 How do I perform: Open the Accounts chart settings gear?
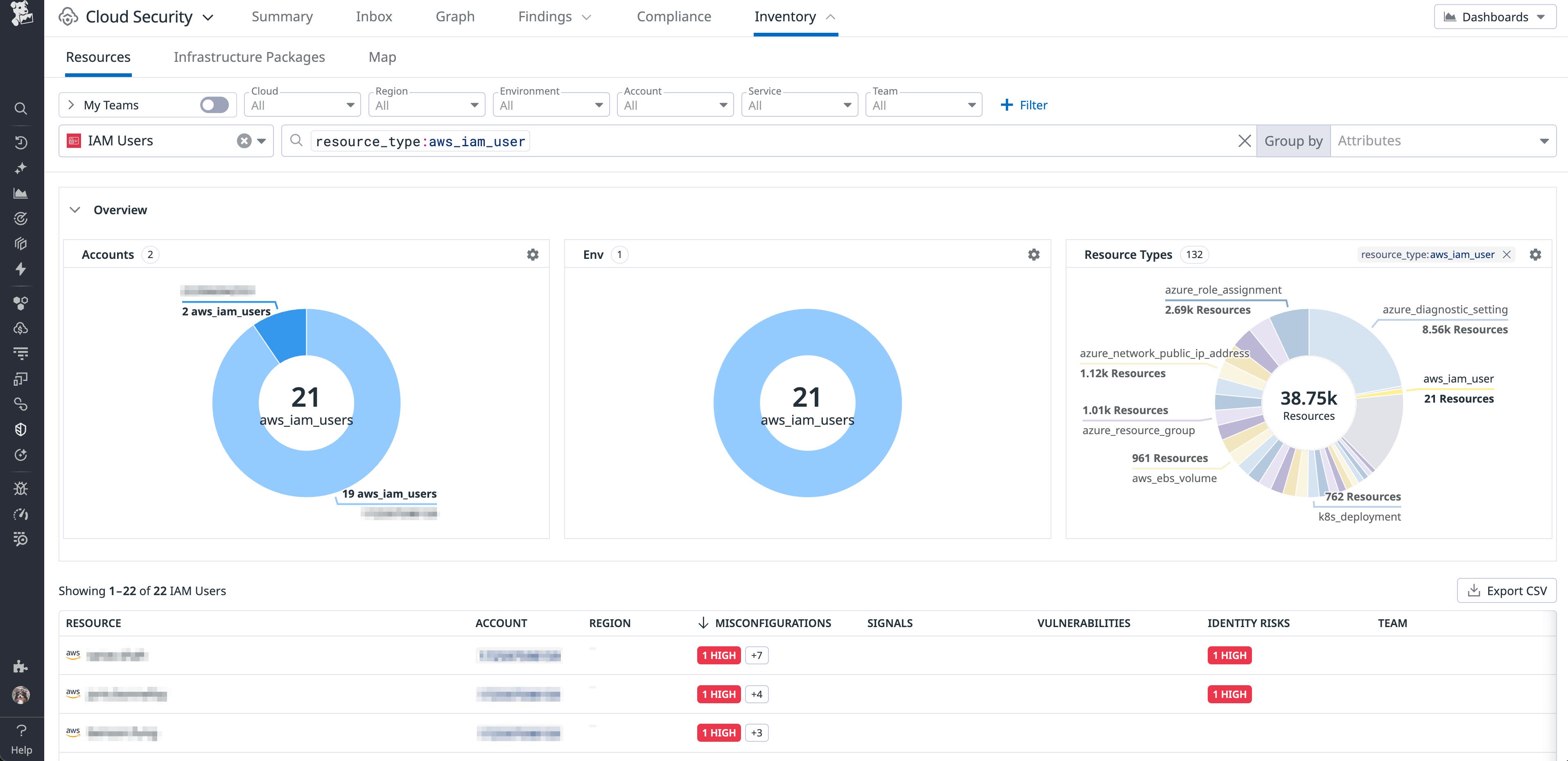(533, 254)
